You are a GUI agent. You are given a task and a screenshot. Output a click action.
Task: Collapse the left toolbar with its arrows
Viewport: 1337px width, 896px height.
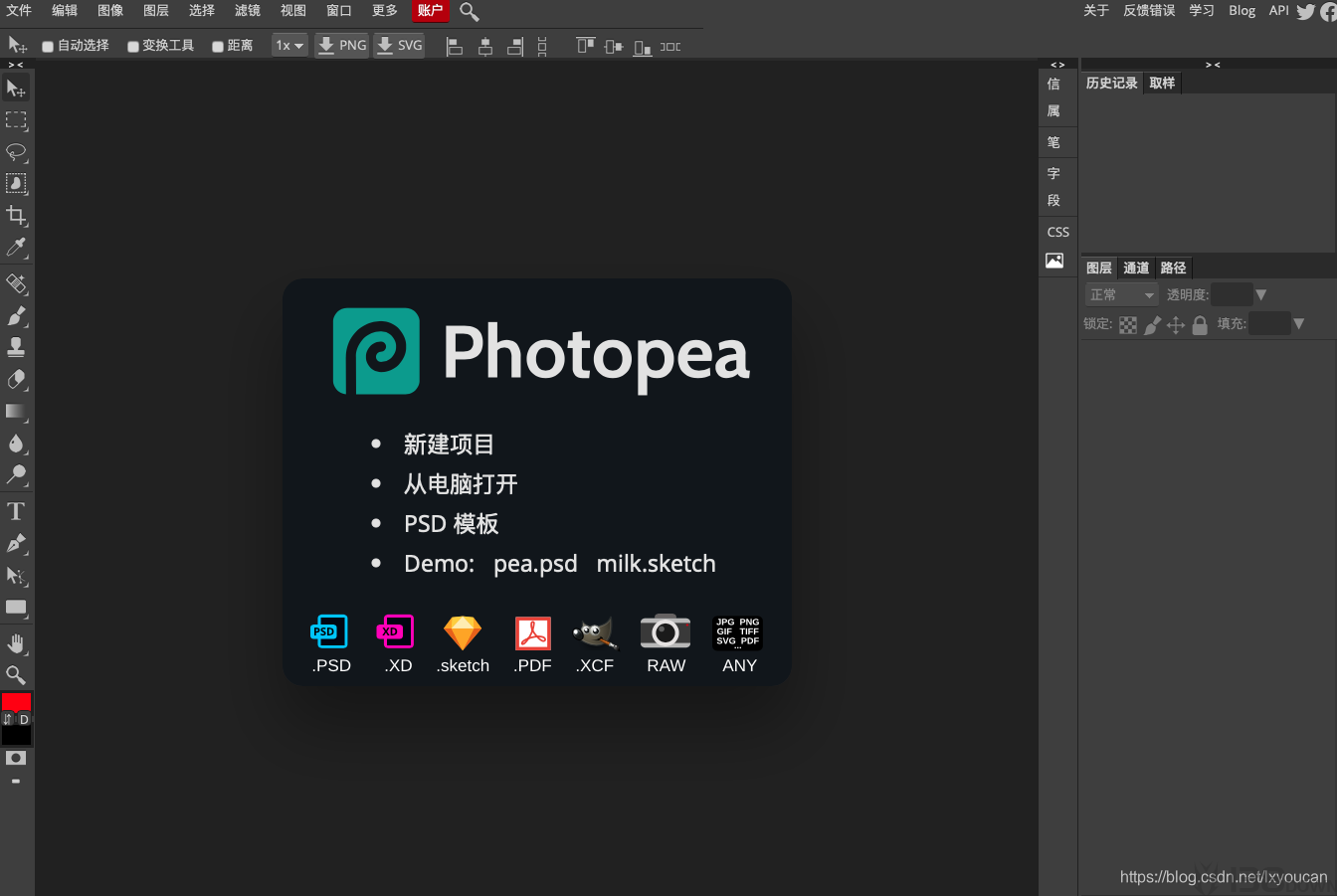click(16, 65)
